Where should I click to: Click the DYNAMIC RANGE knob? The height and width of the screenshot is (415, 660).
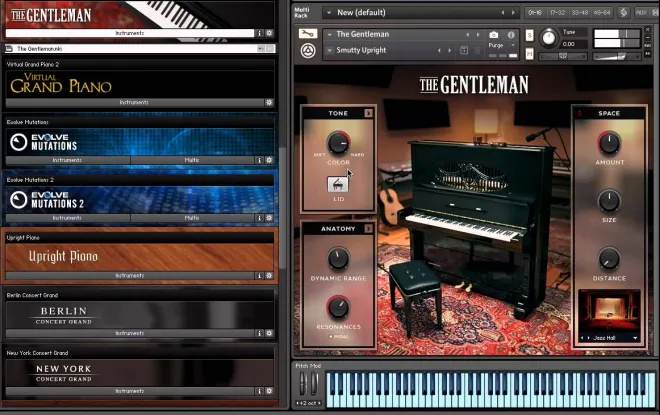point(338,258)
